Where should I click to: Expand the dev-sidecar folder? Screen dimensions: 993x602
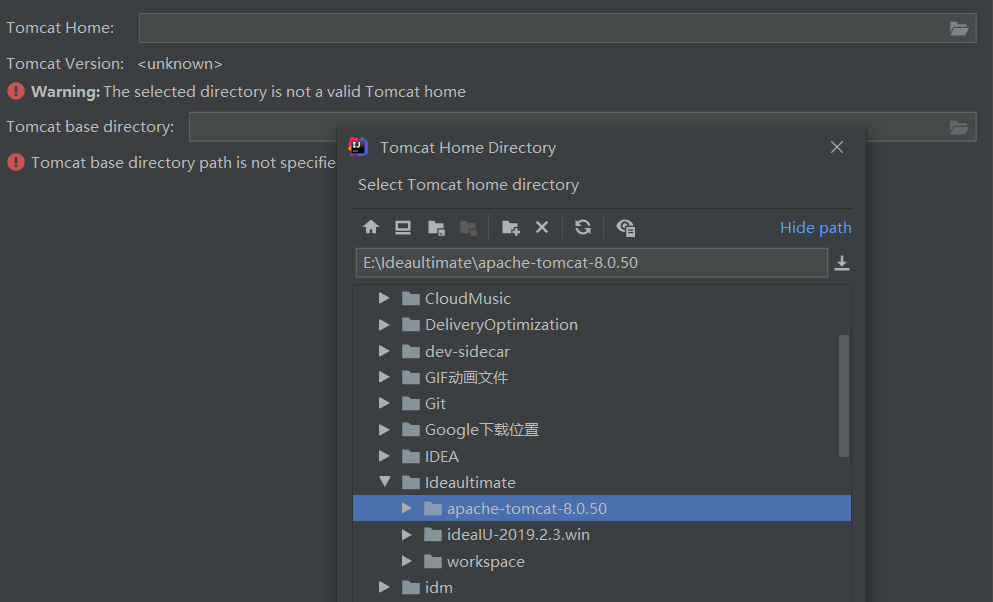[x=384, y=351]
